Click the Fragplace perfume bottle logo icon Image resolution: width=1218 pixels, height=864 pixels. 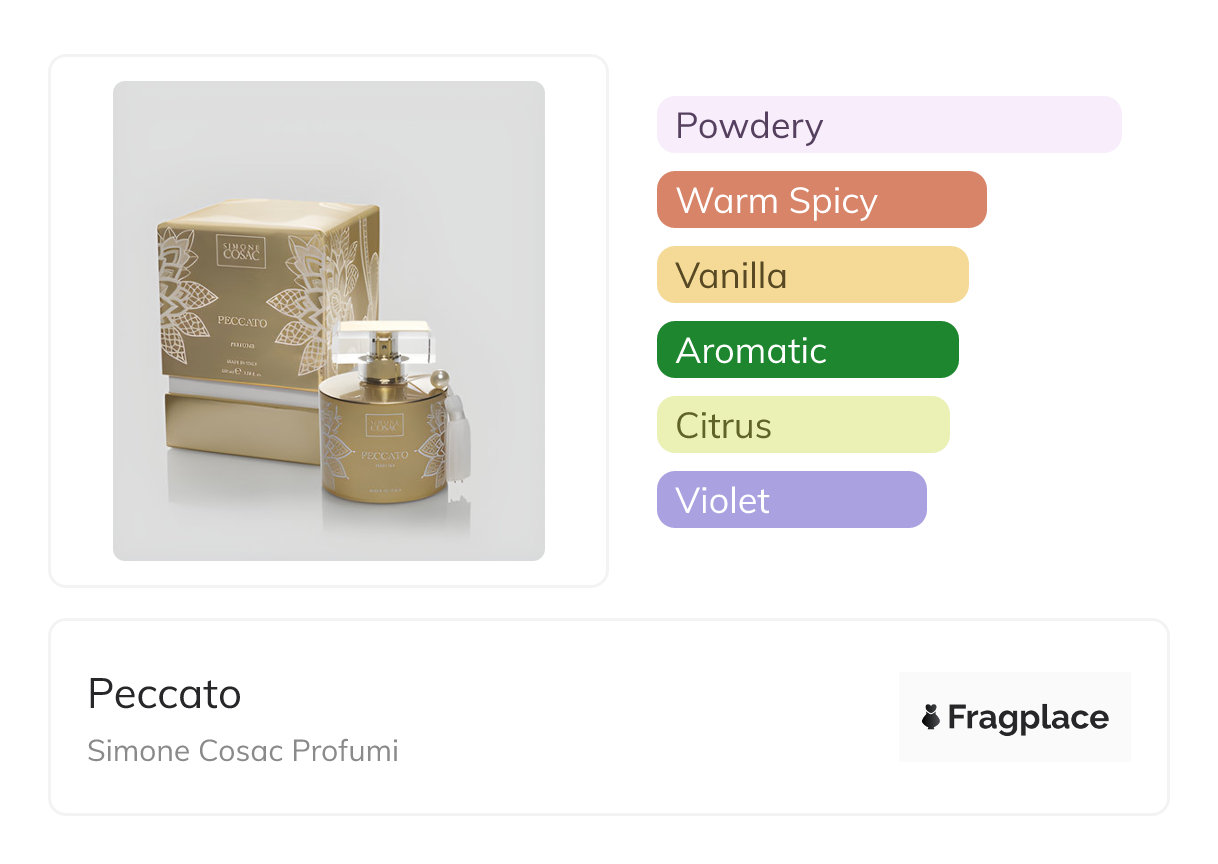[931, 717]
